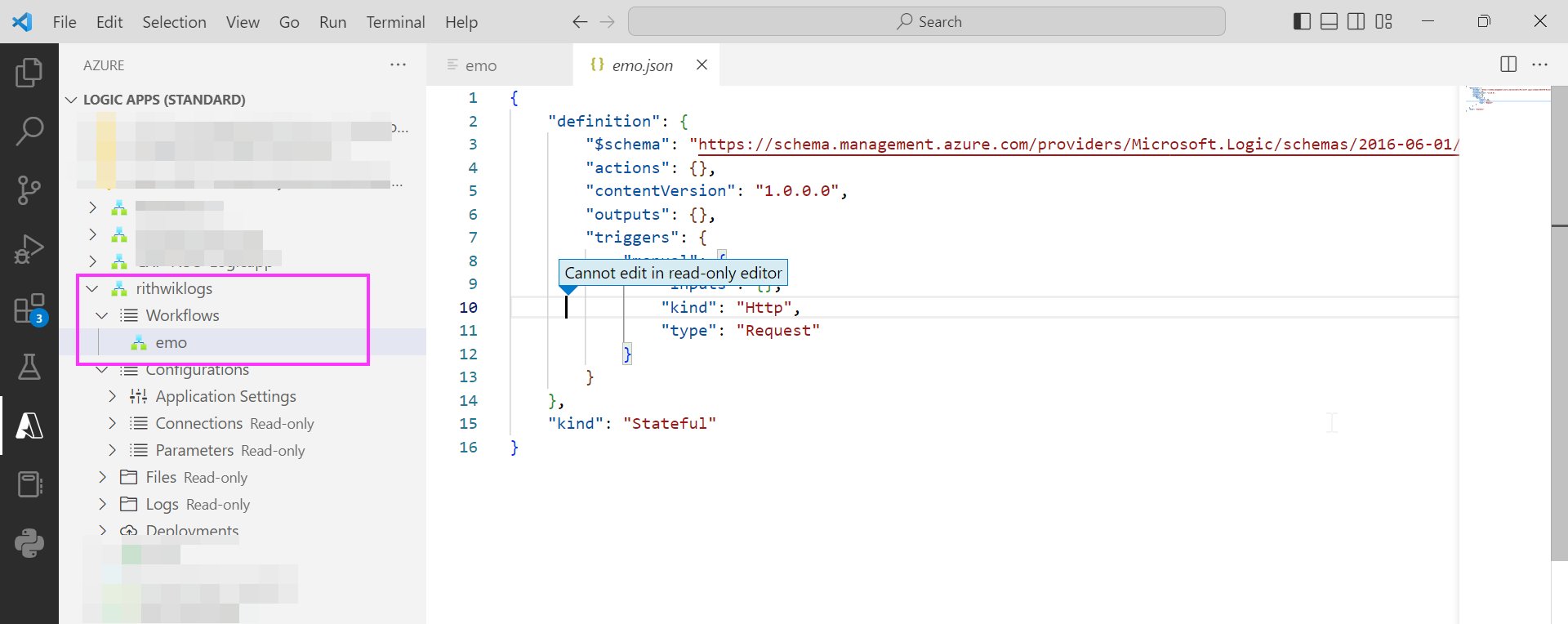Toggle the bottom panel layout icon
1568x624 pixels.
pyautogui.click(x=1329, y=21)
